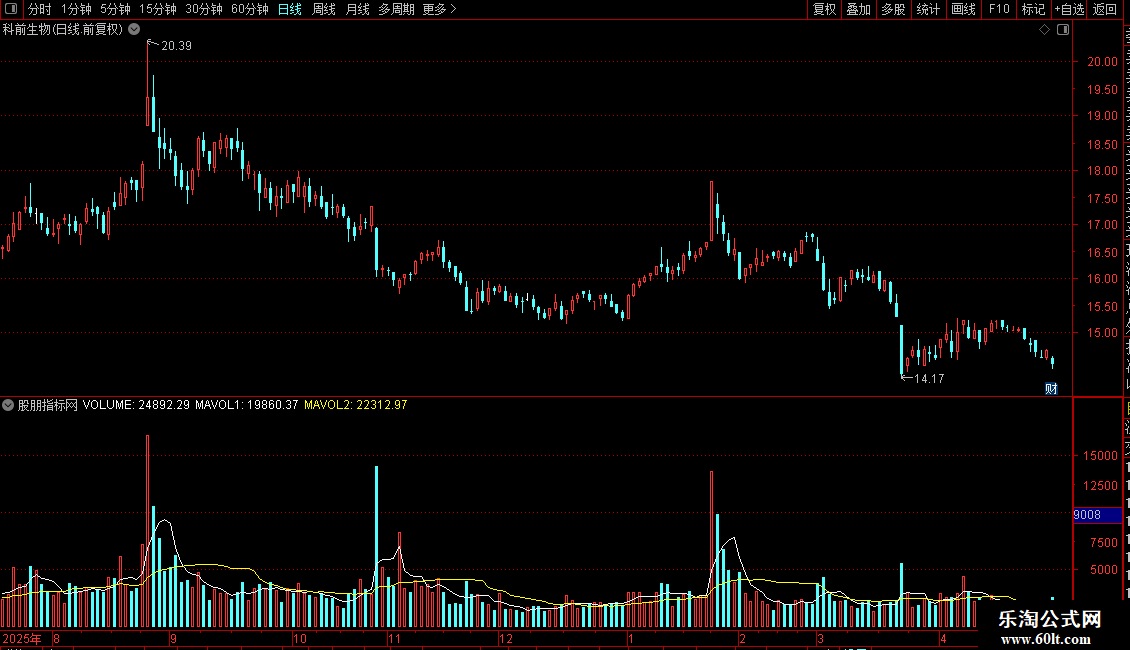The width and height of the screenshot is (1130, 650).
Task: Expand dropdown next to 科前生物 title
Action: coord(134,29)
